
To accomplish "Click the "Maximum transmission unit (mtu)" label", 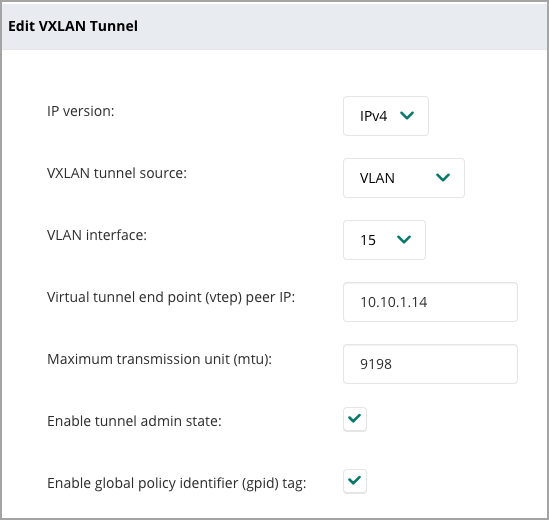I will 159,359.
